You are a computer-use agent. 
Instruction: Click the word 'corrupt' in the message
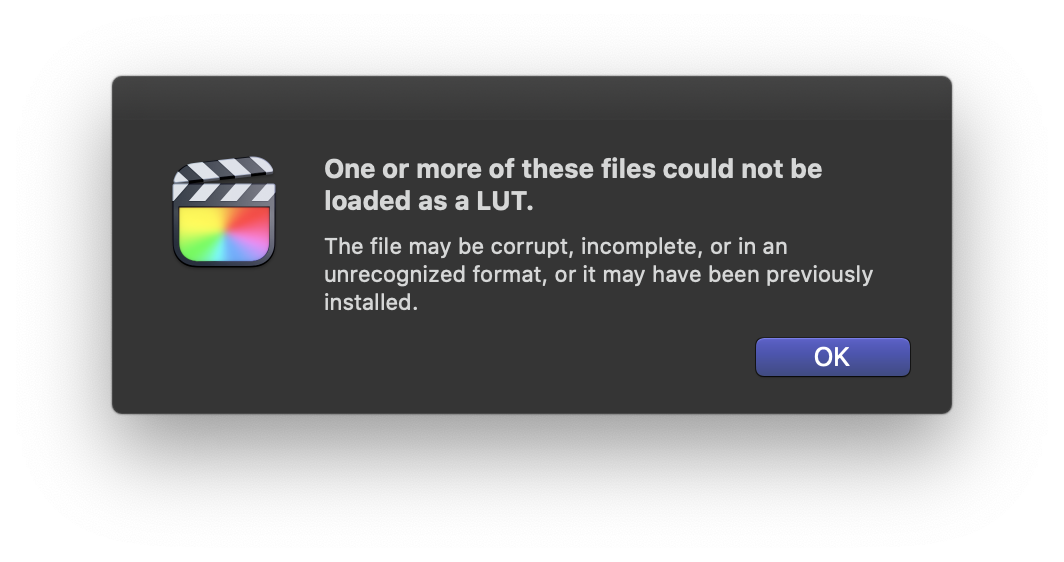point(532,247)
